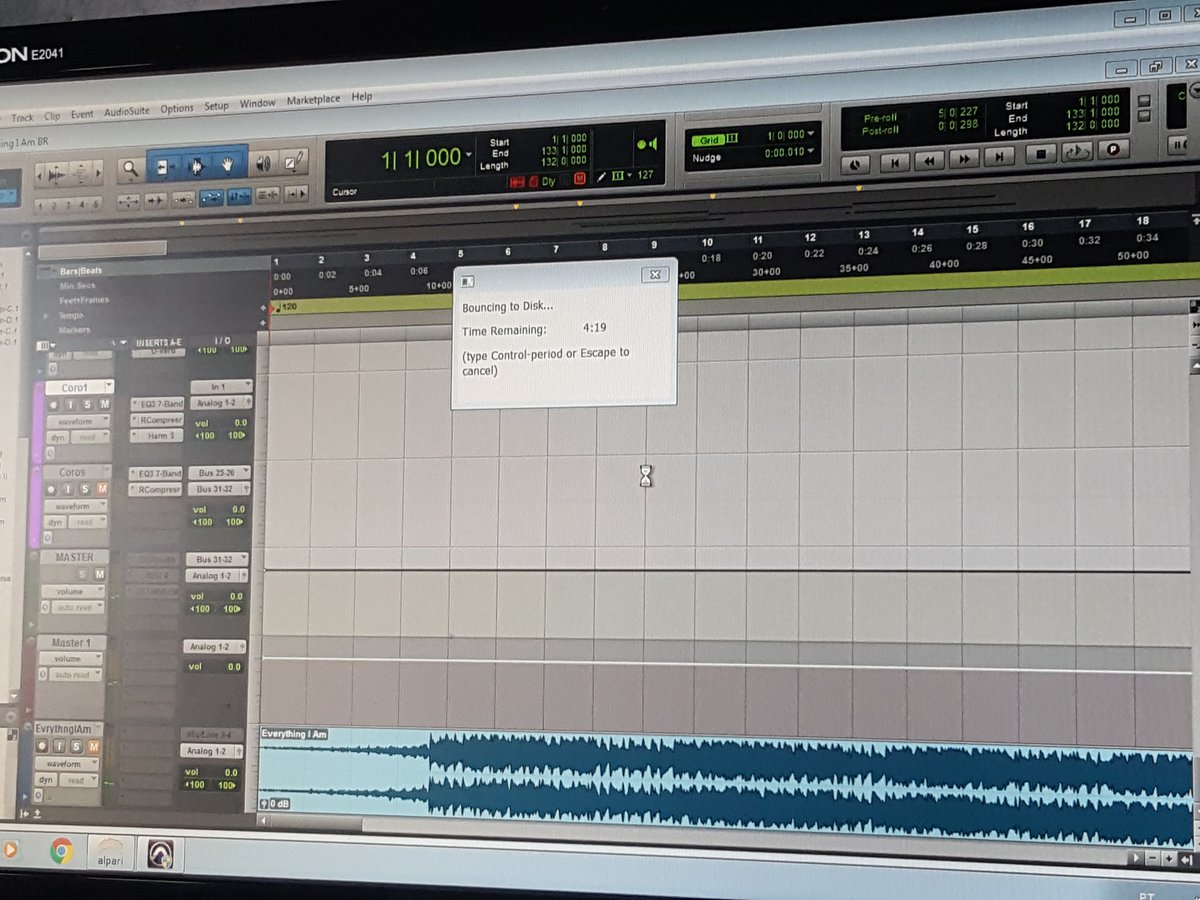Image resolution: width=1200 pixels, height=900 pixels.
Task: Close the Bouncing to Disk dialog
Action: point(654,274)
